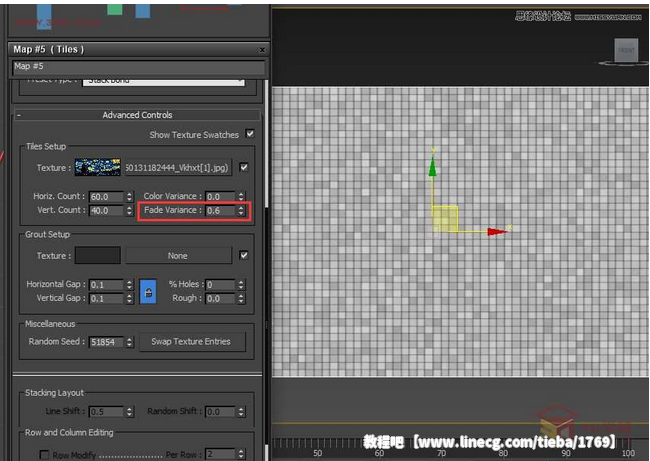Enable the Row Modify checkbox
Screen dimensions: 650x461
pyautogui.click(x=44, y=454)
